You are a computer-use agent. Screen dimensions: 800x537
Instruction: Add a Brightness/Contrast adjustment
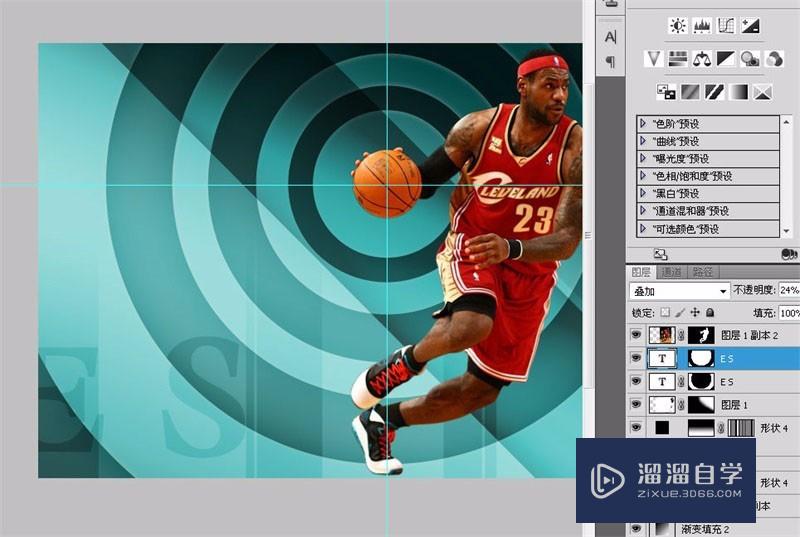pyautogui.click(x=678, y=25)
